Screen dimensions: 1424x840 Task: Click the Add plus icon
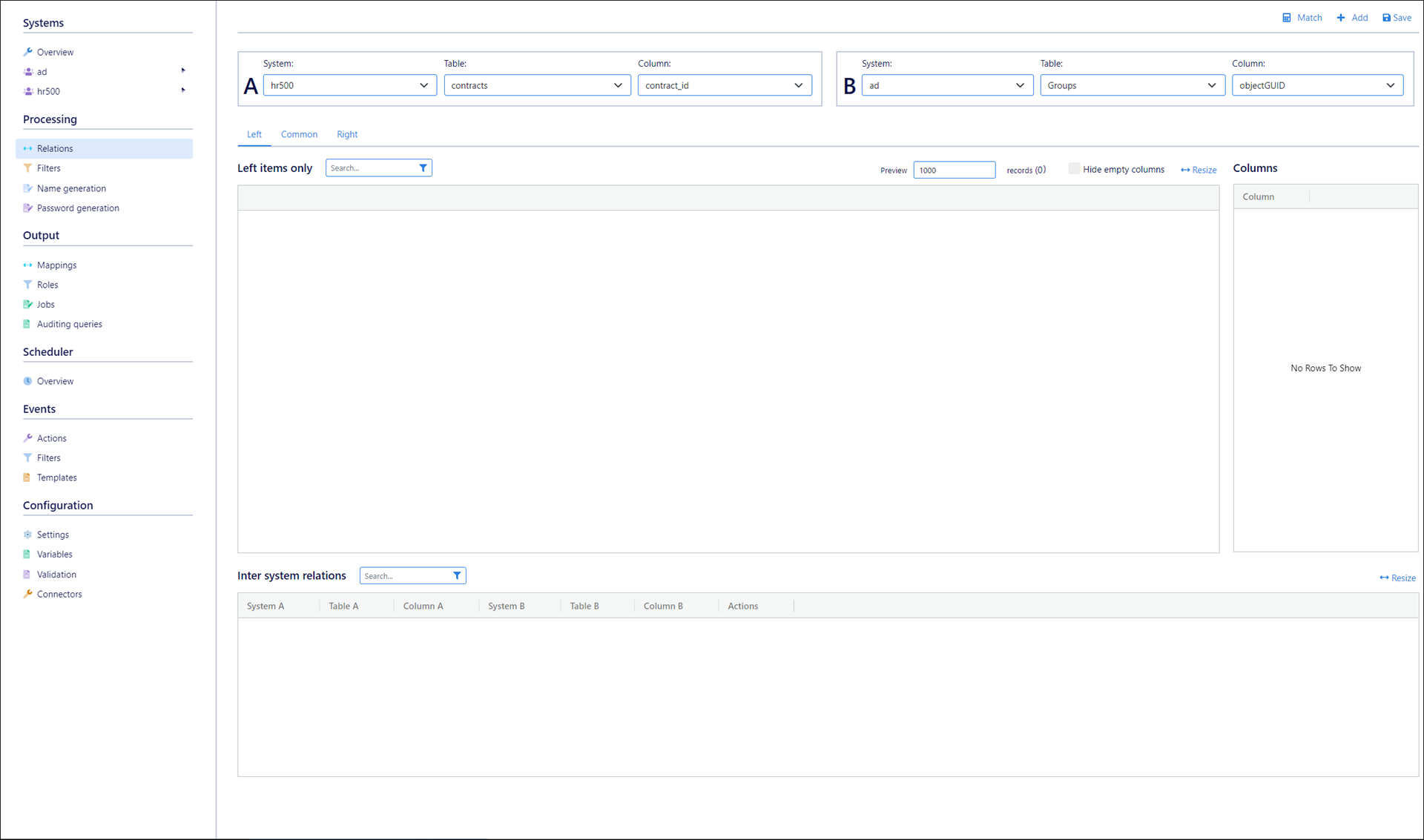pos(1341,18)
